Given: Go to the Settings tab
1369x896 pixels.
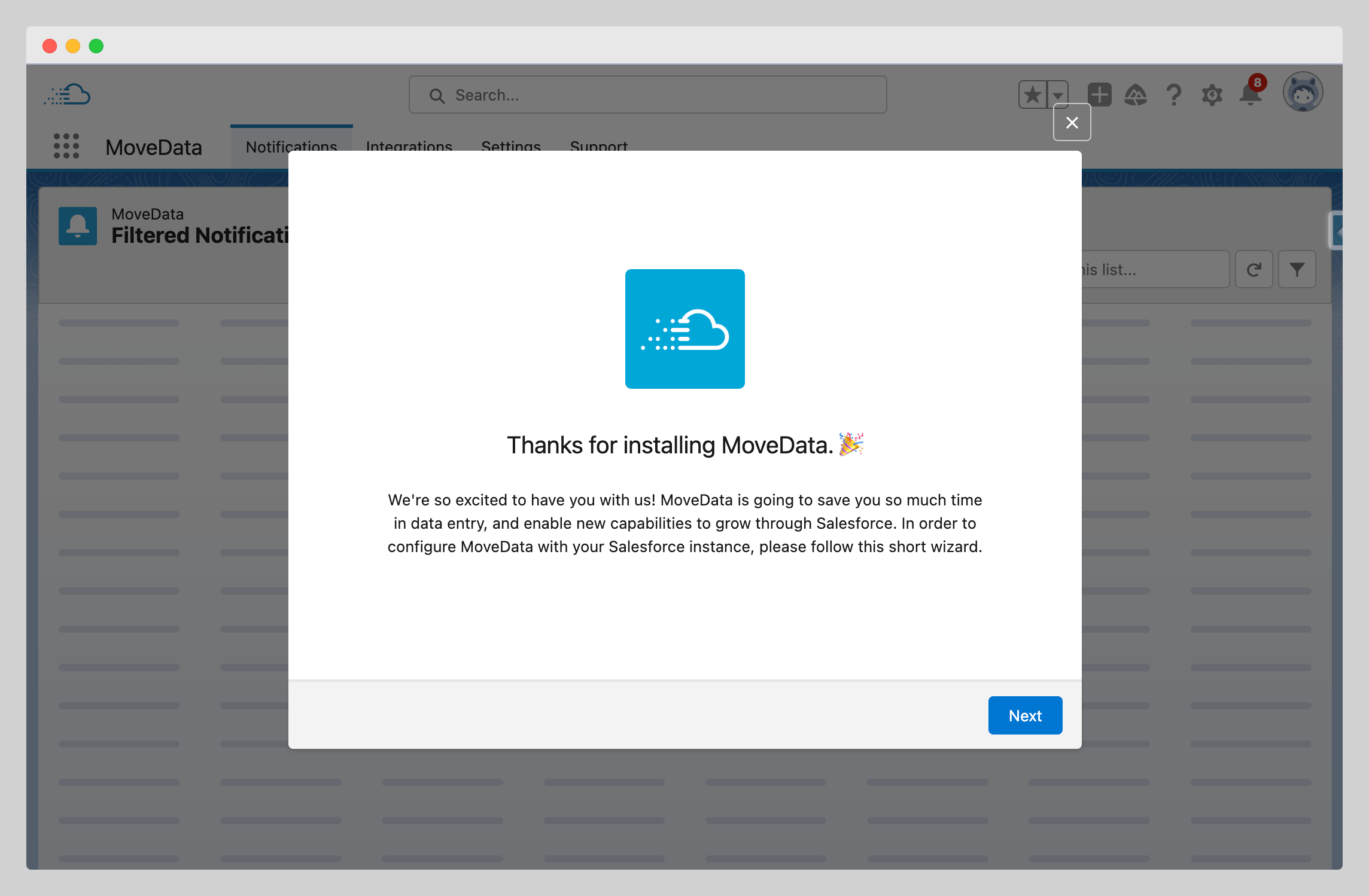Looking at the screenshot, I should (511, 144).
